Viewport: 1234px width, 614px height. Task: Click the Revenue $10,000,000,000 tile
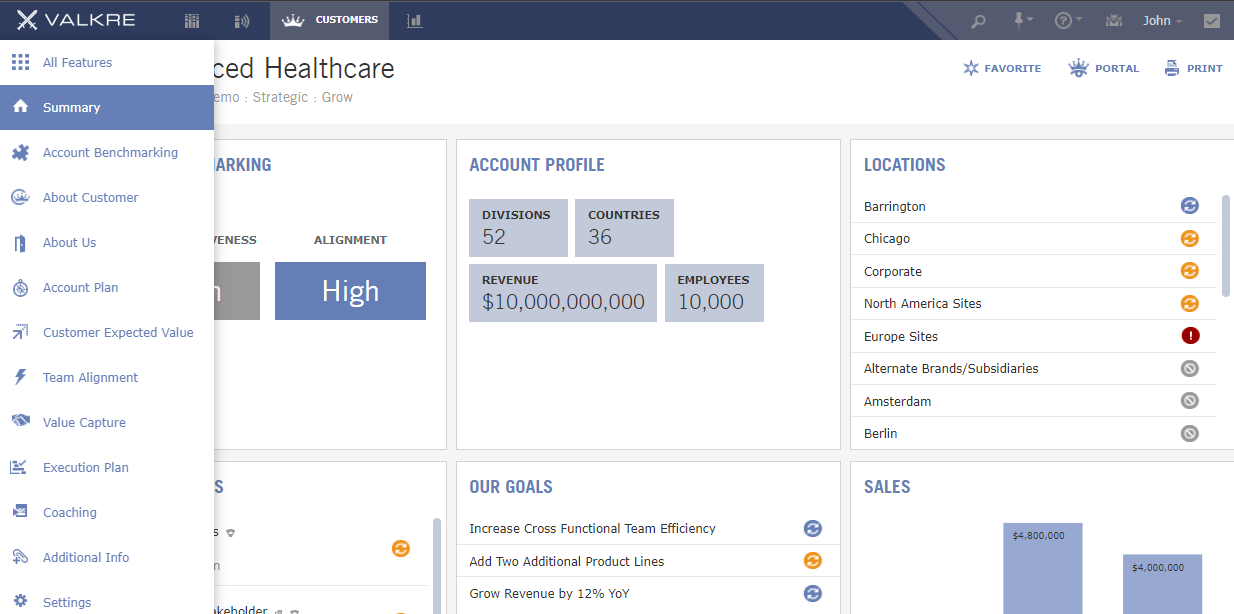[563, 293]
